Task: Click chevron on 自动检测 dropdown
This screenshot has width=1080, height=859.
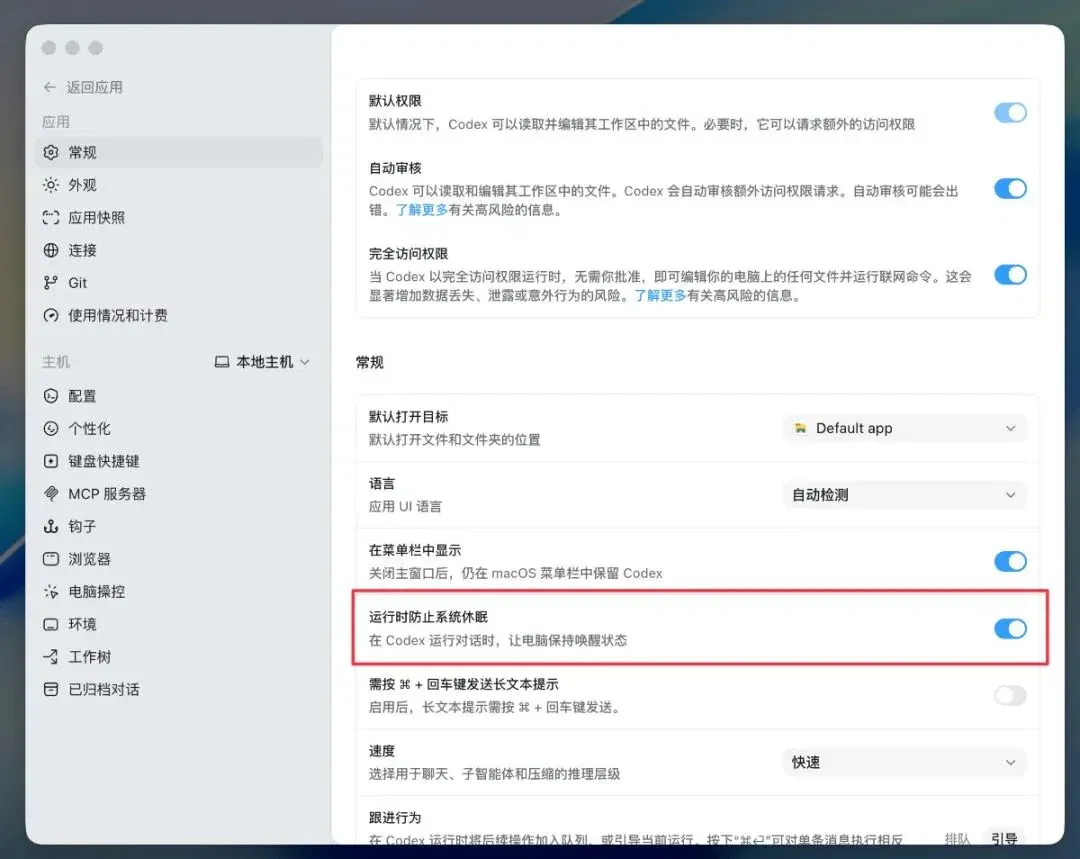Action: coord(1010,495)
